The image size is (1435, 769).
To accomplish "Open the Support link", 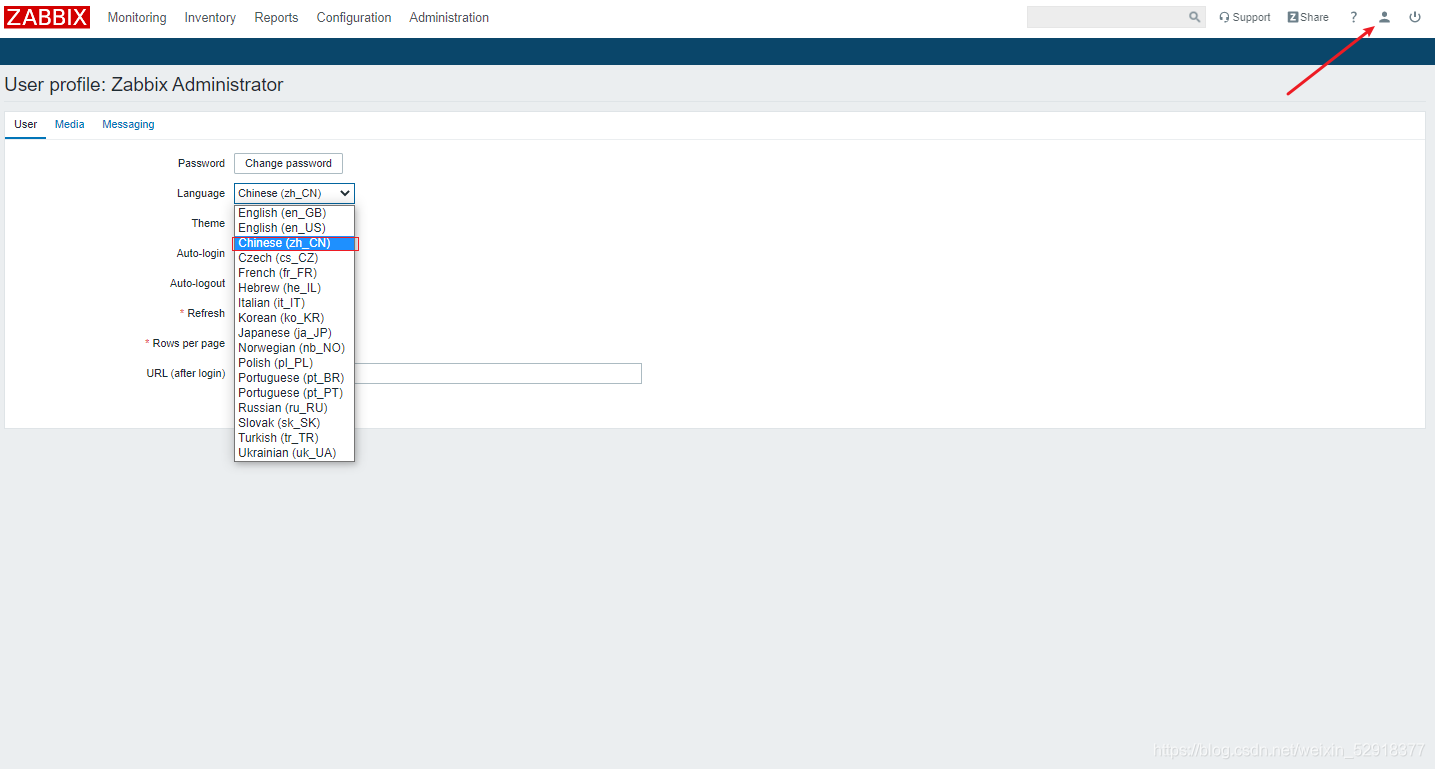I will [1245, 17].
